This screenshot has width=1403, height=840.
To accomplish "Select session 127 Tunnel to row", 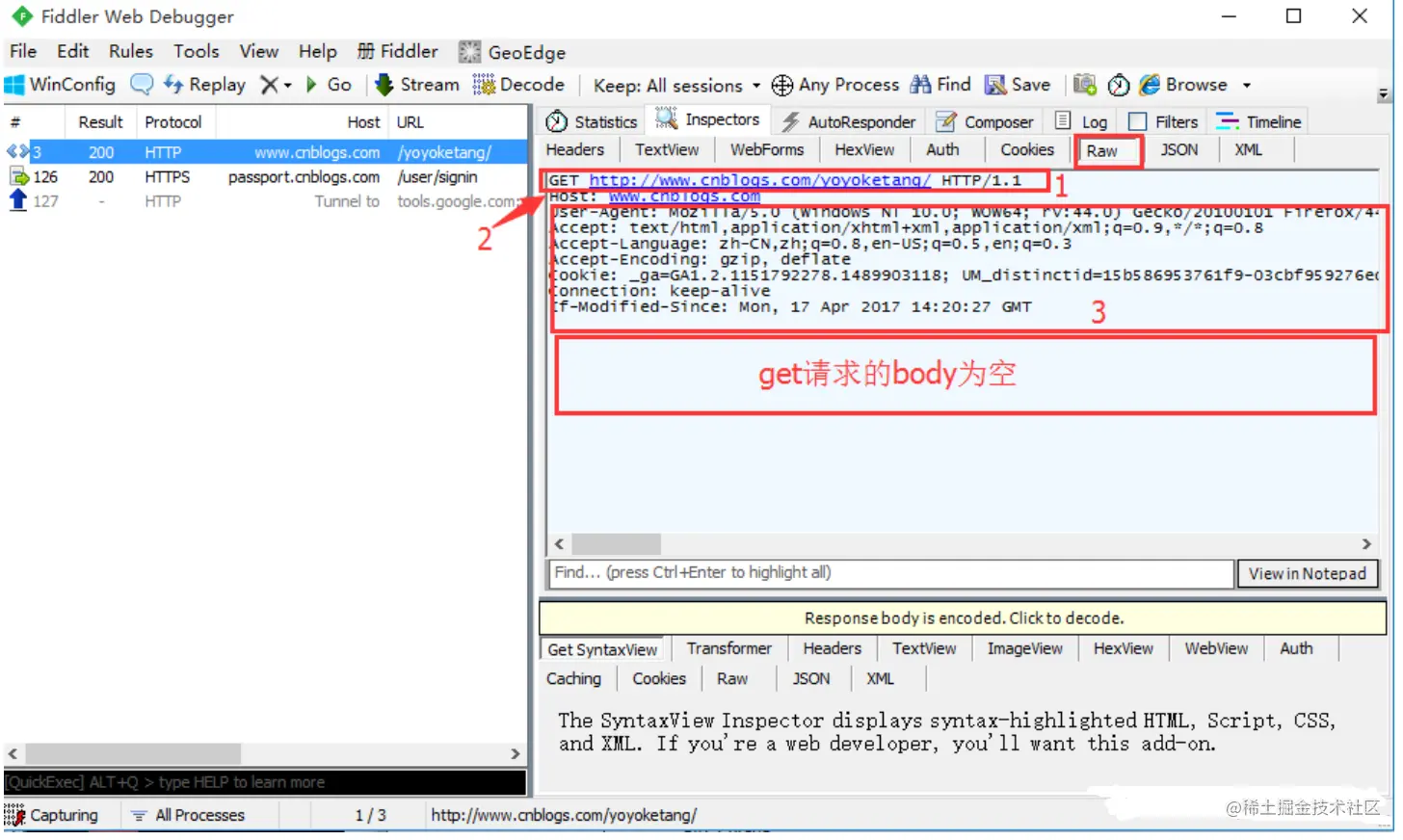I will [x=266, y=201].
